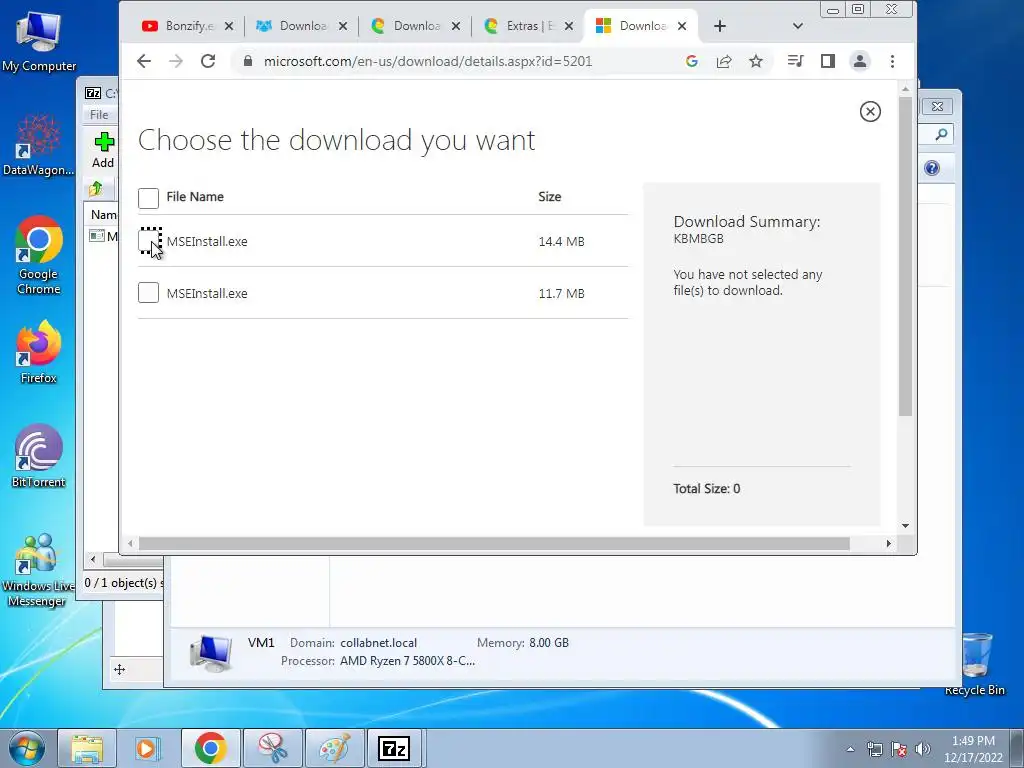
Task: Click the search icon in the back window
Action: [941, 135]
